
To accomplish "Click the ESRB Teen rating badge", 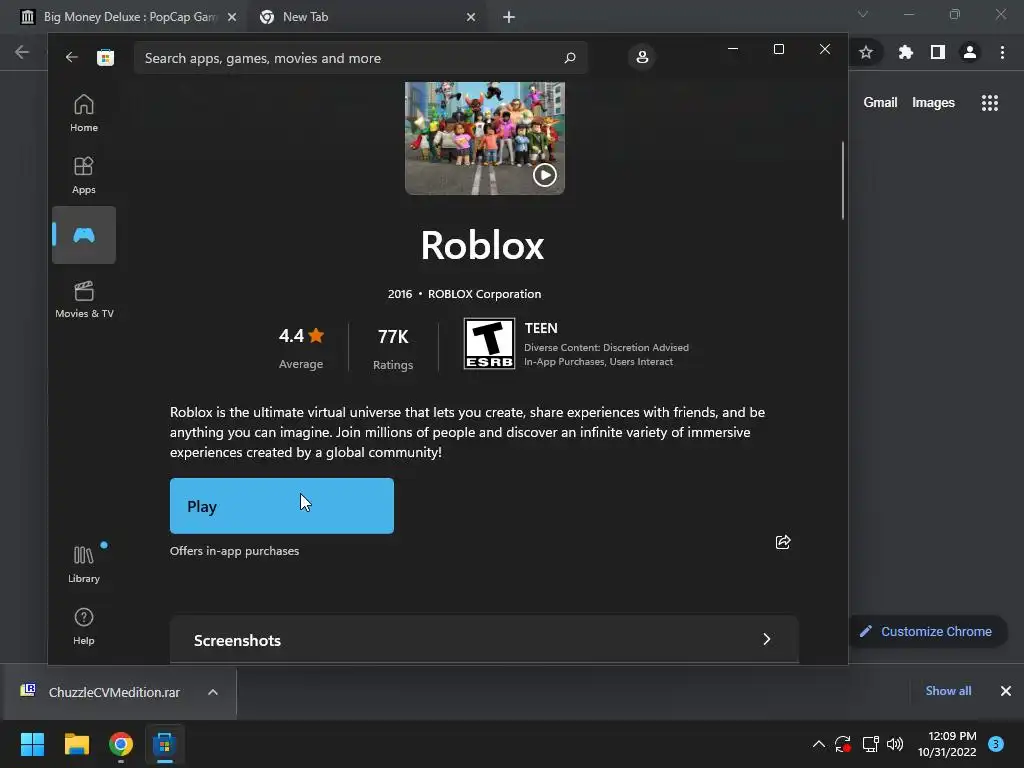I will coord(489,344).
